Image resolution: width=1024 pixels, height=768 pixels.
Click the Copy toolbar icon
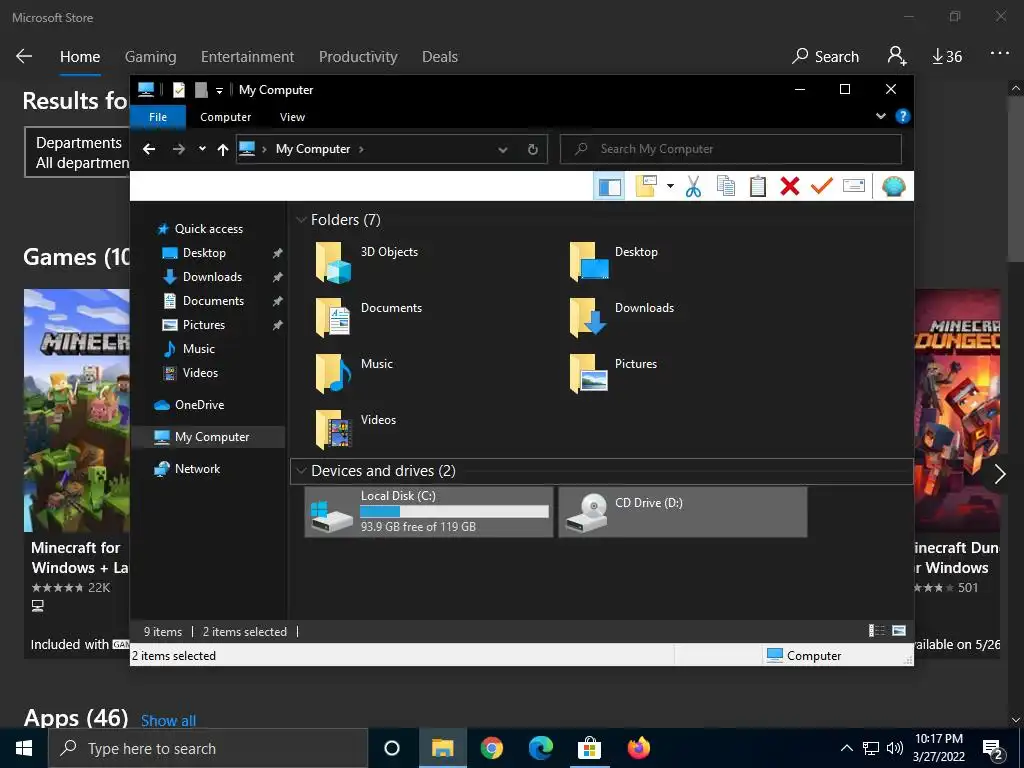click(726, 186)
